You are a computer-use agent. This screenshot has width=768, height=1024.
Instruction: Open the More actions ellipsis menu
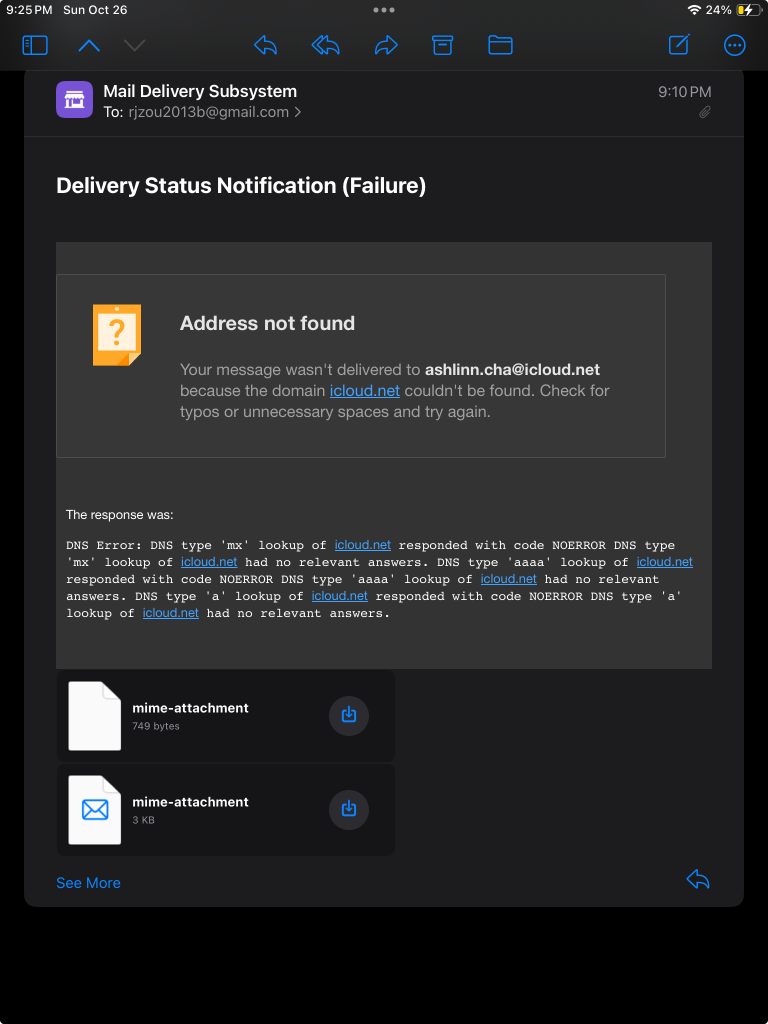tap(735, 45)
